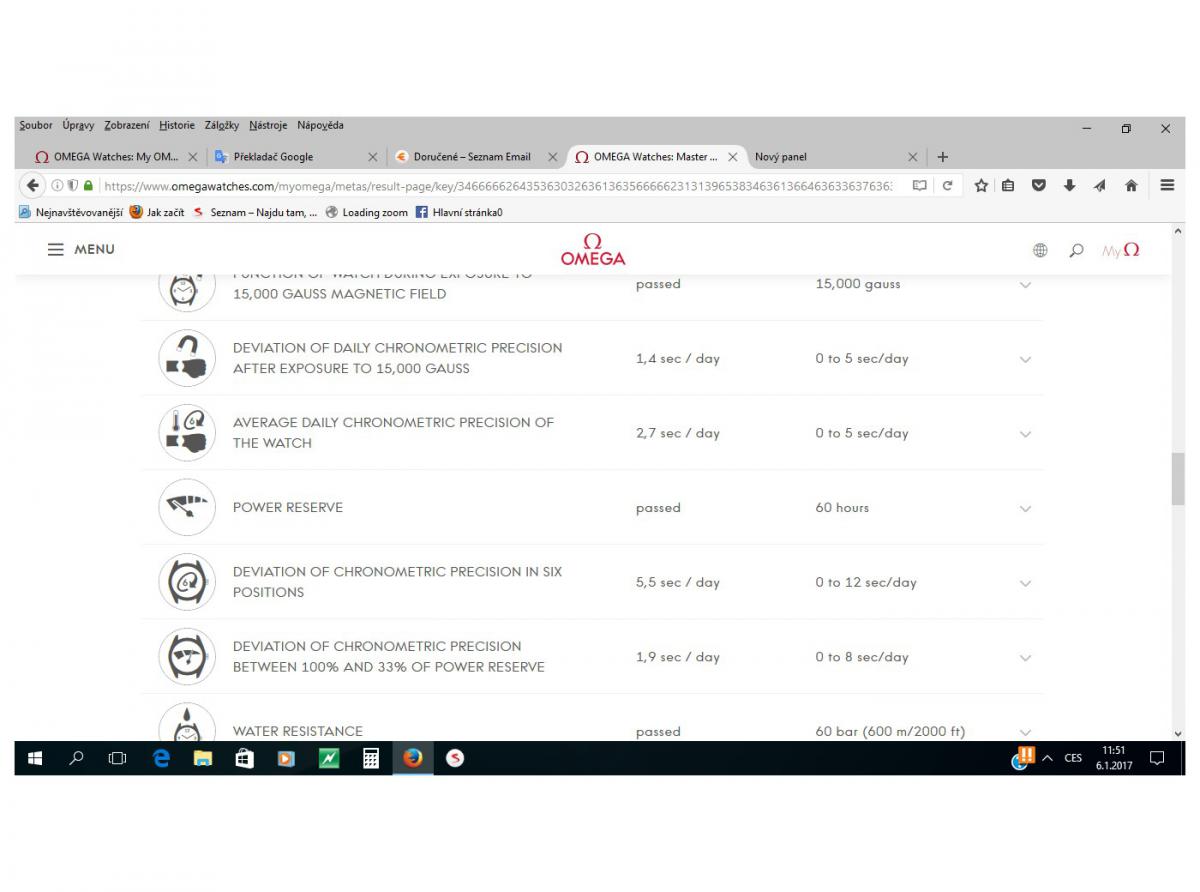
Task: Expand the Water Resistance row chevron
Action: click(1025, 732)
